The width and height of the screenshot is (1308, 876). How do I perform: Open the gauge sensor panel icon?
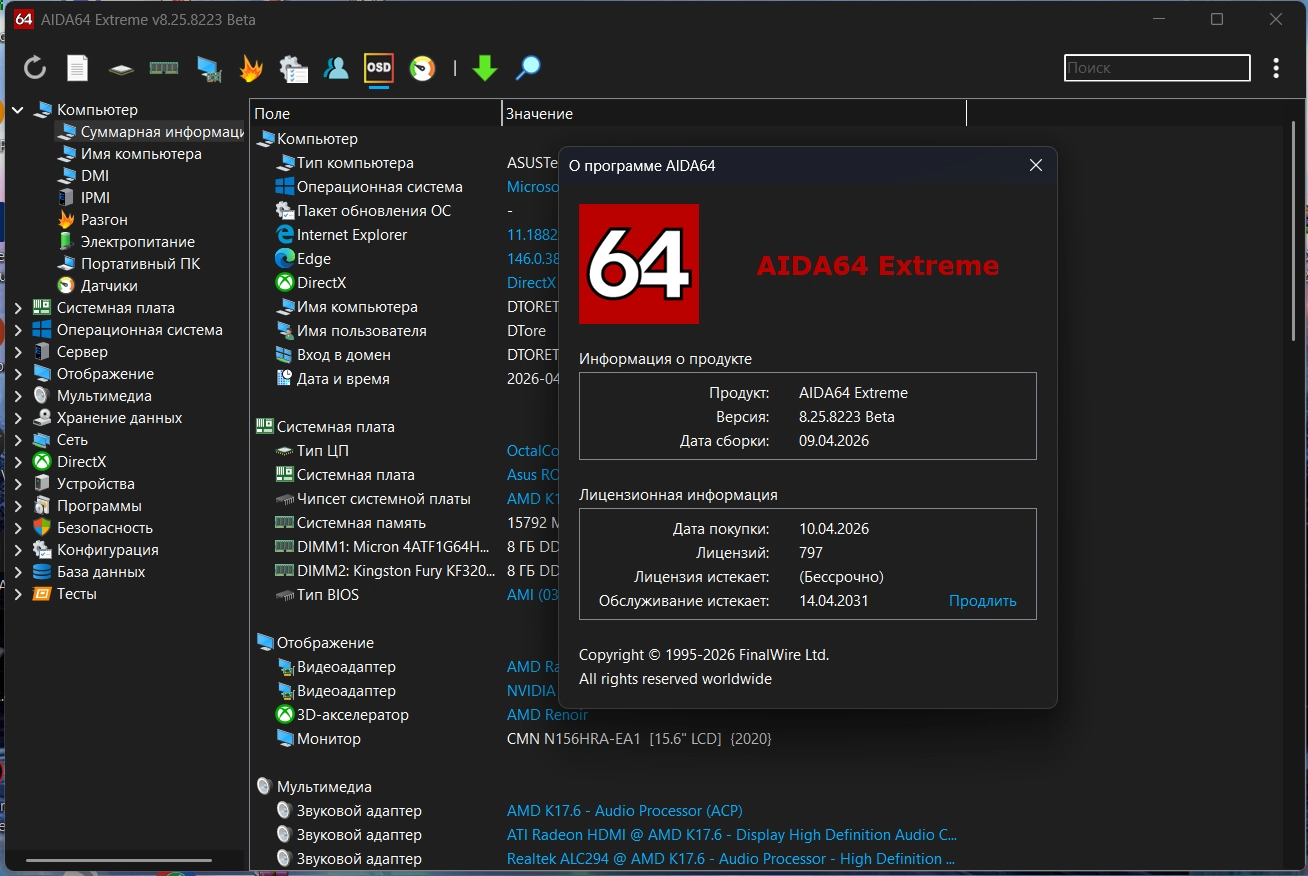(423, 68)
